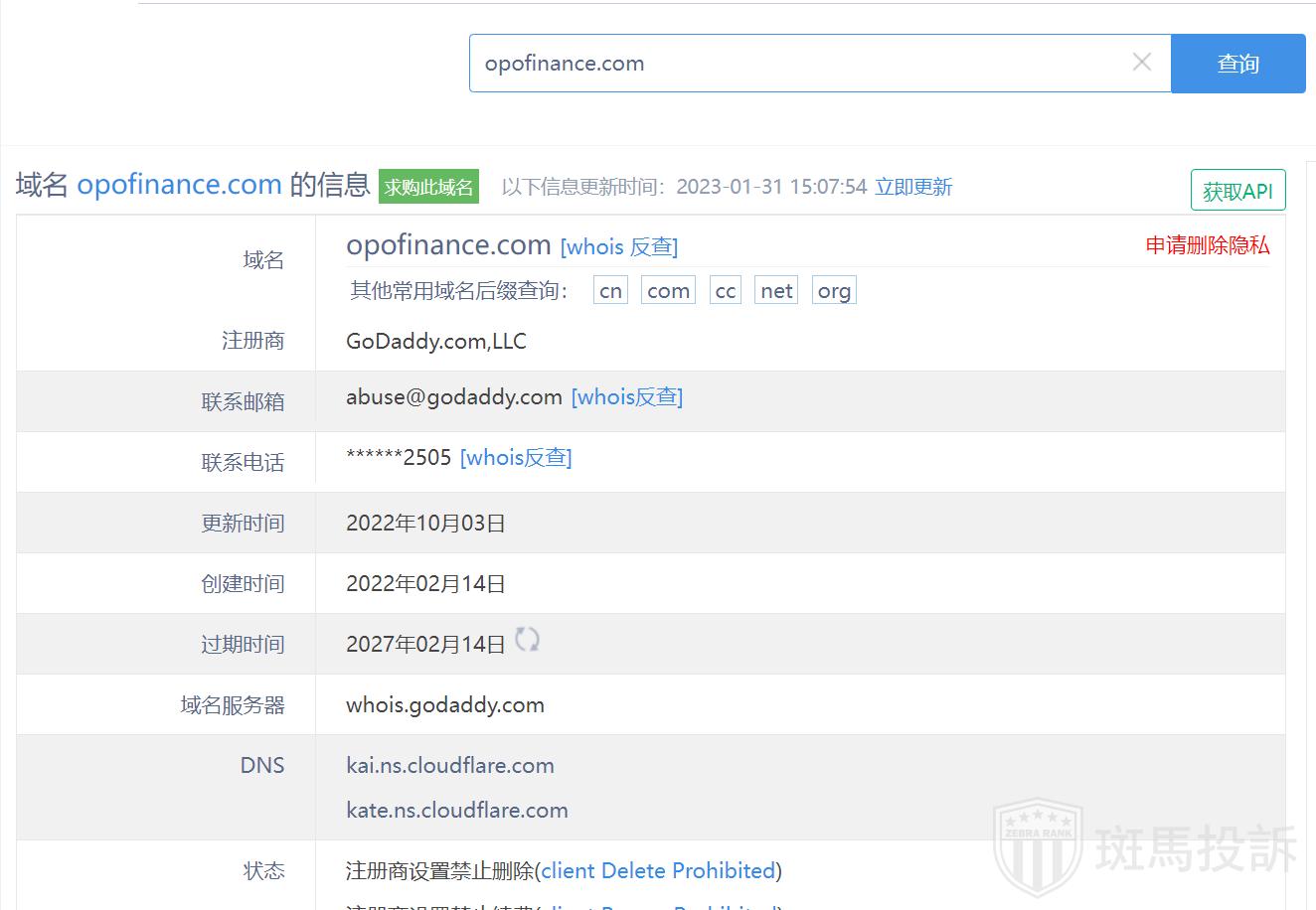Click the refresh icon beside expiry date
This screenshot has height=910, width=1316.
527,640
